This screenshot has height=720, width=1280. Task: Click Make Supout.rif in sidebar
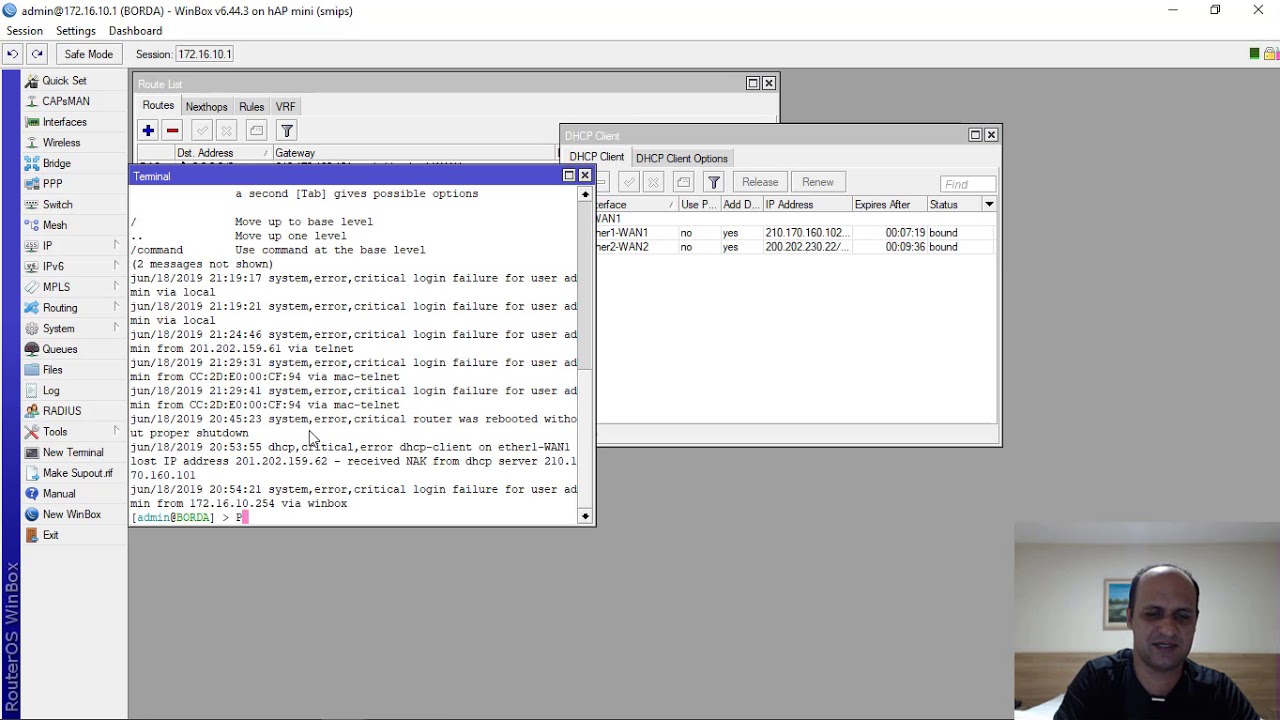pyautogui.click(x=77, y=473)
